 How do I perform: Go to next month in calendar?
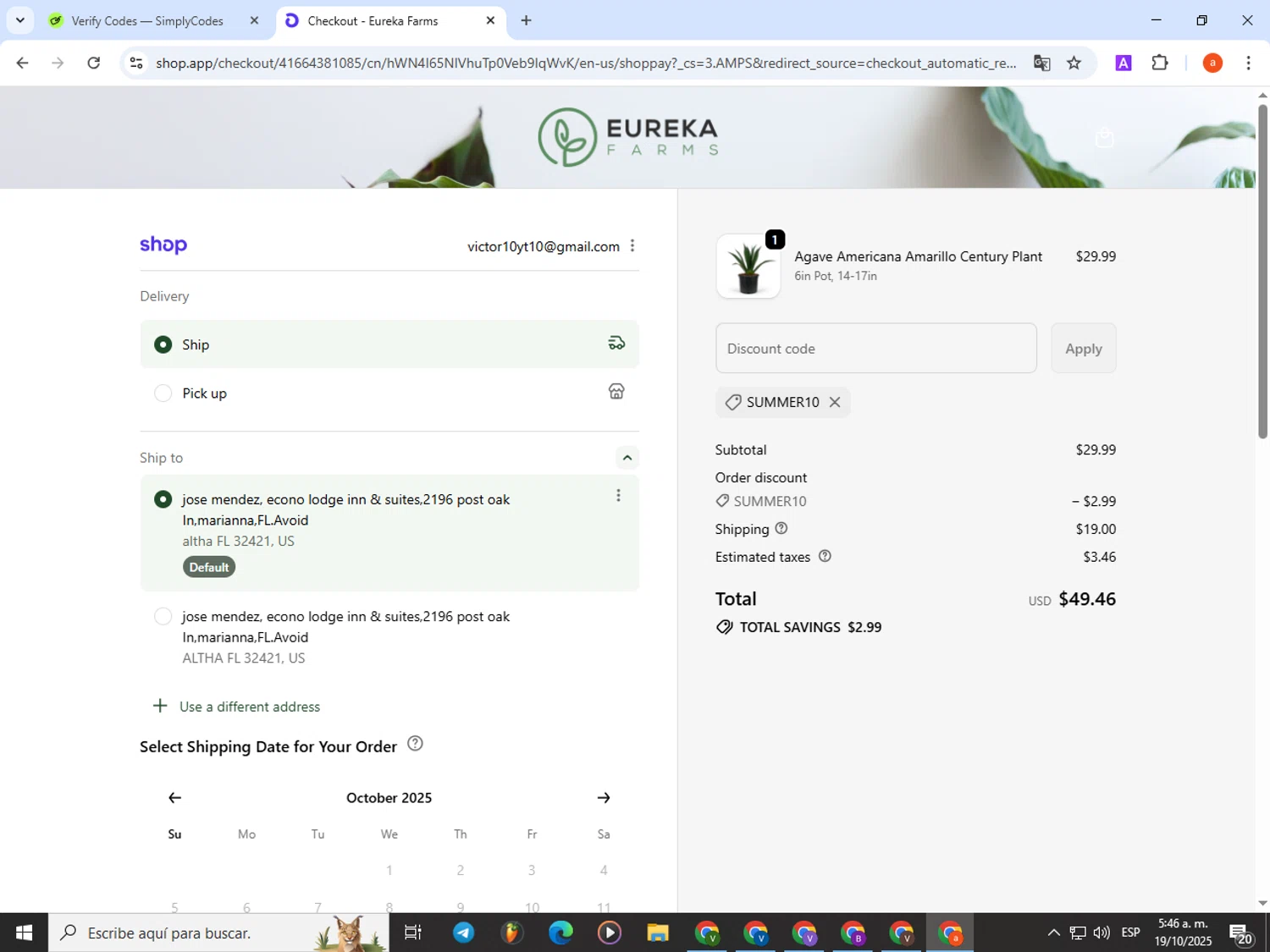[x=604, y=798]
